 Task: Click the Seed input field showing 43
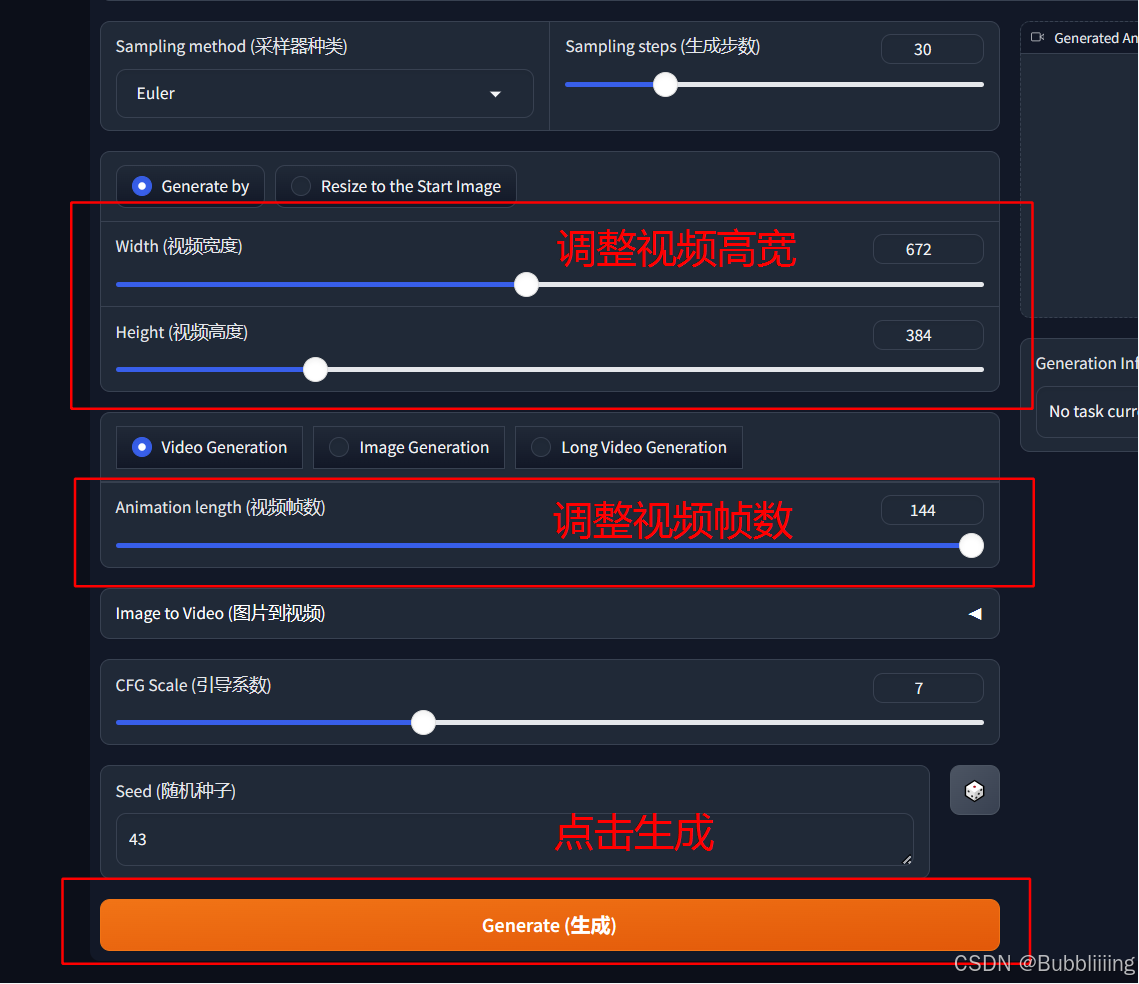[x=514, y=839]
